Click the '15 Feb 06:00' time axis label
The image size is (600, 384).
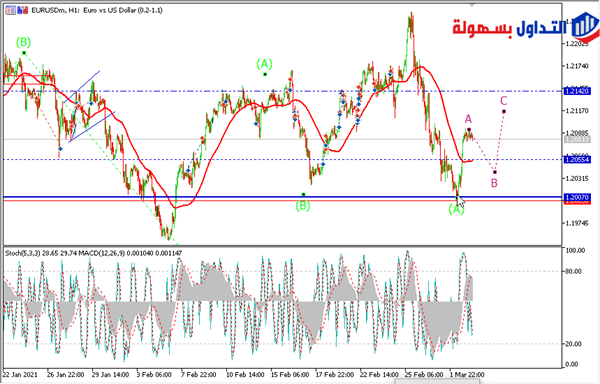tap(290, 374)
